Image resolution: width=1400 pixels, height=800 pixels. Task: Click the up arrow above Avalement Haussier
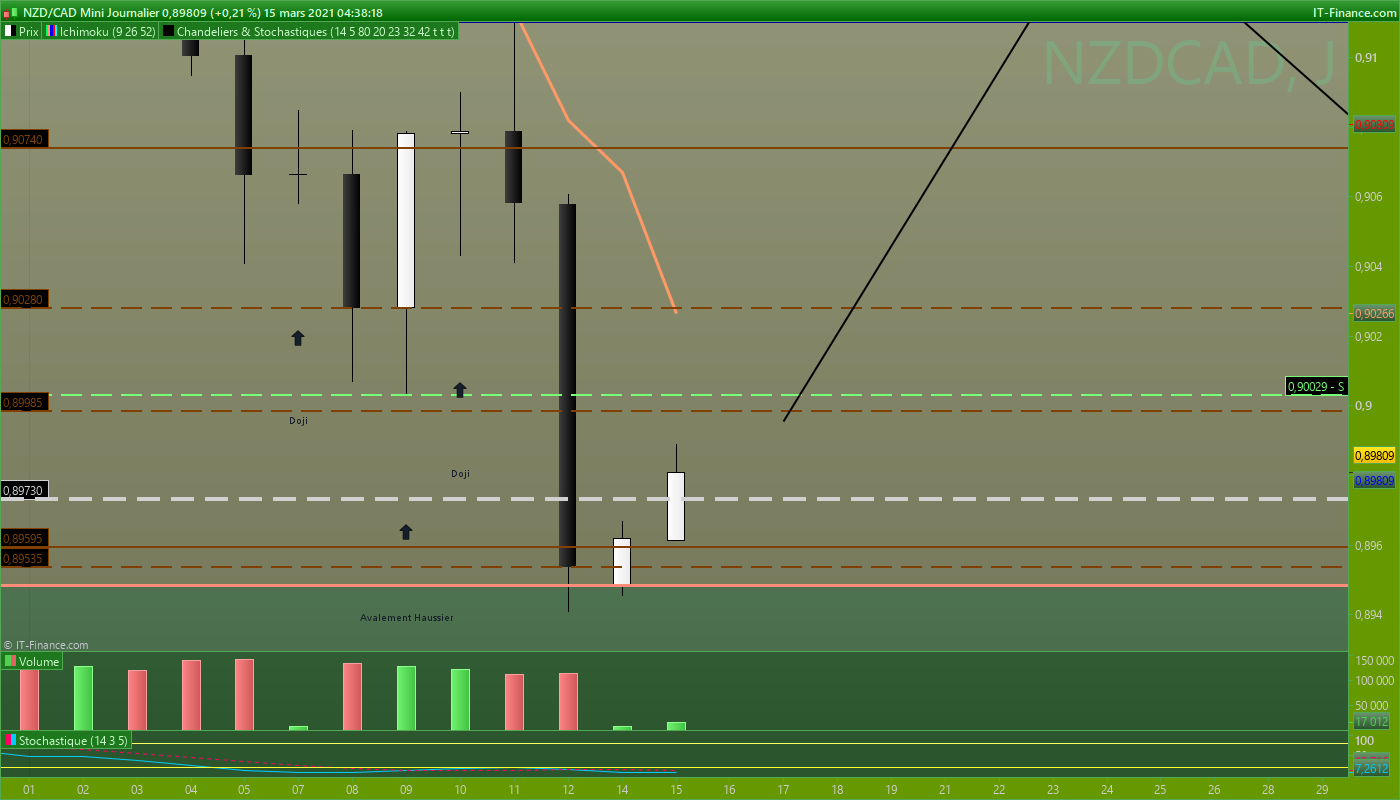click(x=406, y=532)
